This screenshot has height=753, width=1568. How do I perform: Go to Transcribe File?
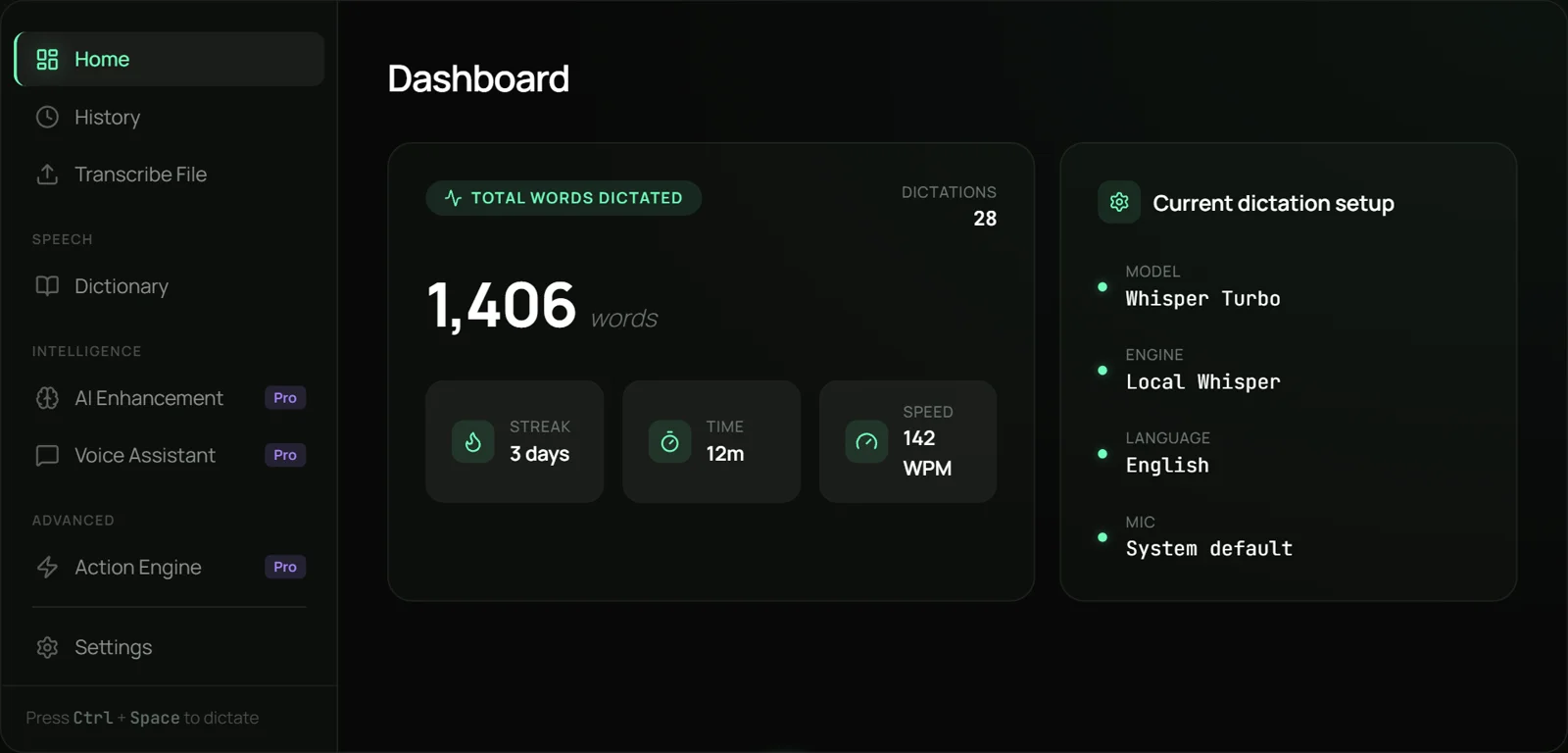pos(170,174)
